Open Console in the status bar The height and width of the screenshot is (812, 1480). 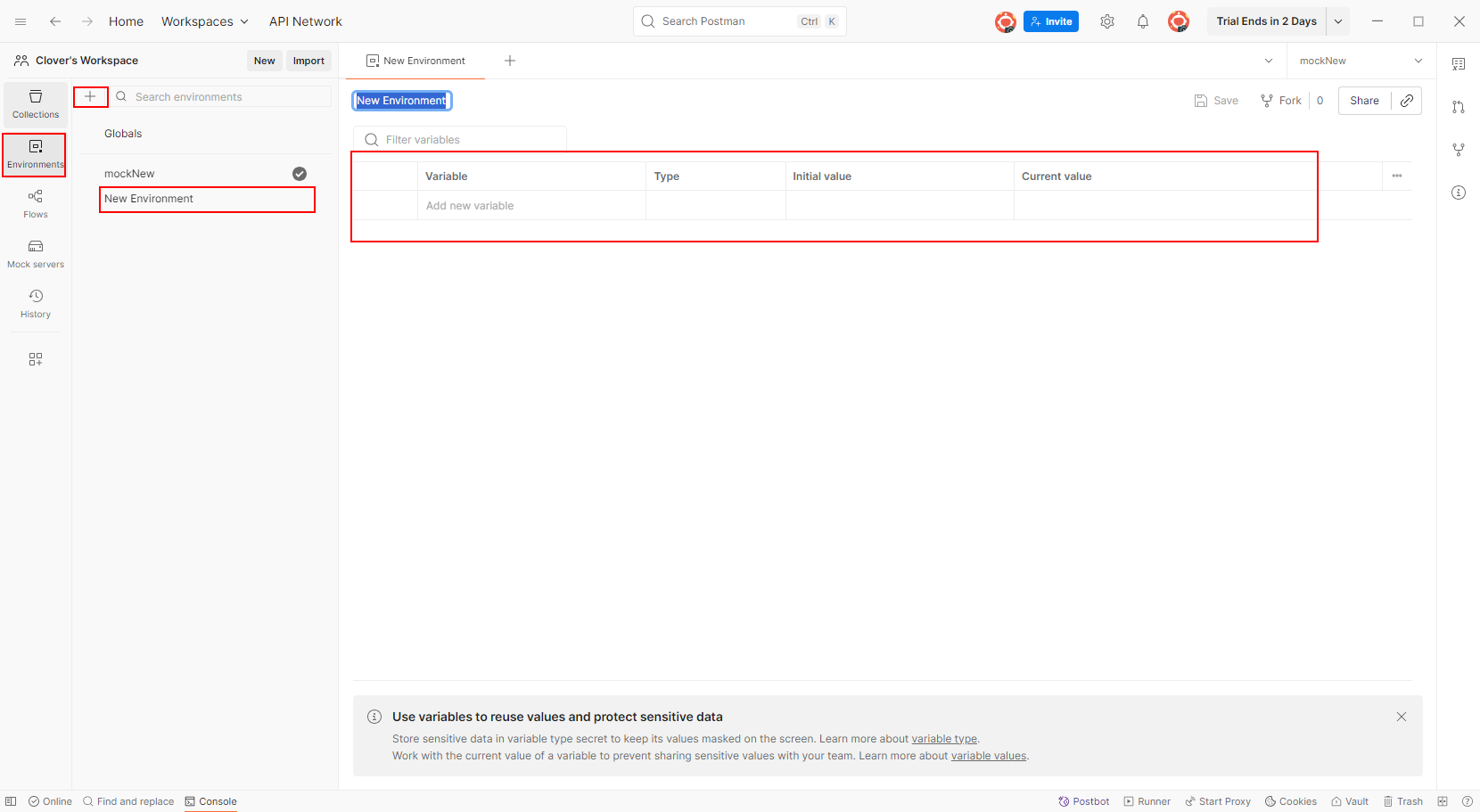tap(211, 801)
